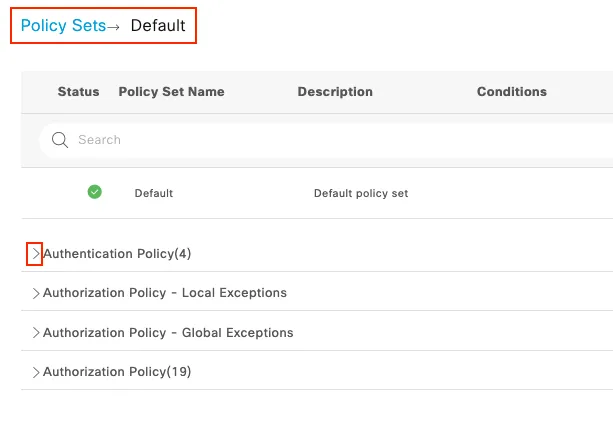This screenshot has width=613, height=422.
Task: Click the green enabled status icon
Action: 95,192
